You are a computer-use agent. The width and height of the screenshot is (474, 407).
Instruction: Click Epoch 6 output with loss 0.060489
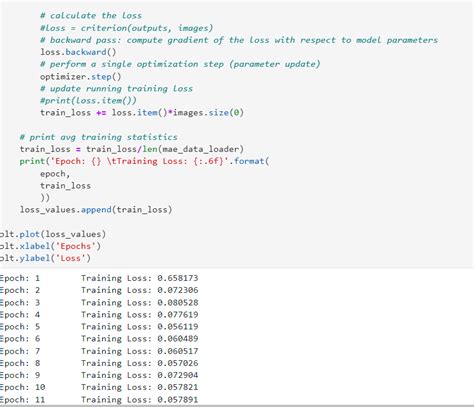pos(99,338)
